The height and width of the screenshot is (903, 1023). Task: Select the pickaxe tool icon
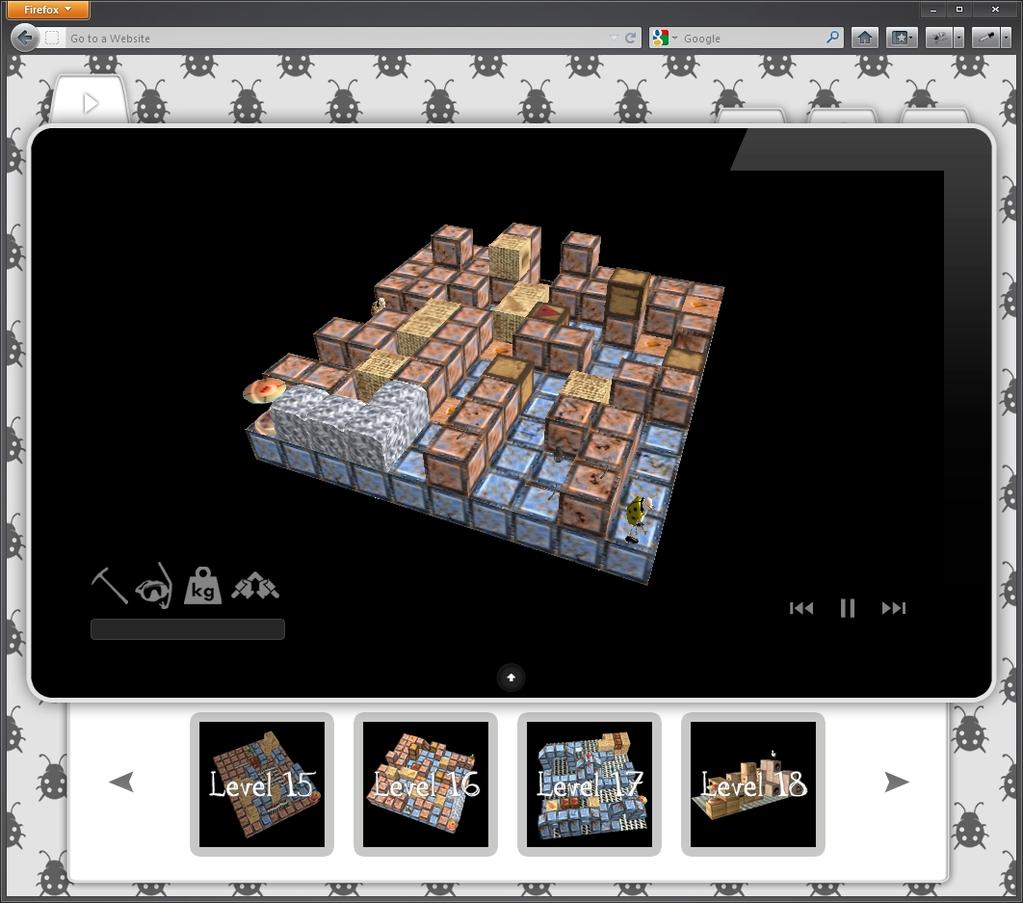pos(109,585)
